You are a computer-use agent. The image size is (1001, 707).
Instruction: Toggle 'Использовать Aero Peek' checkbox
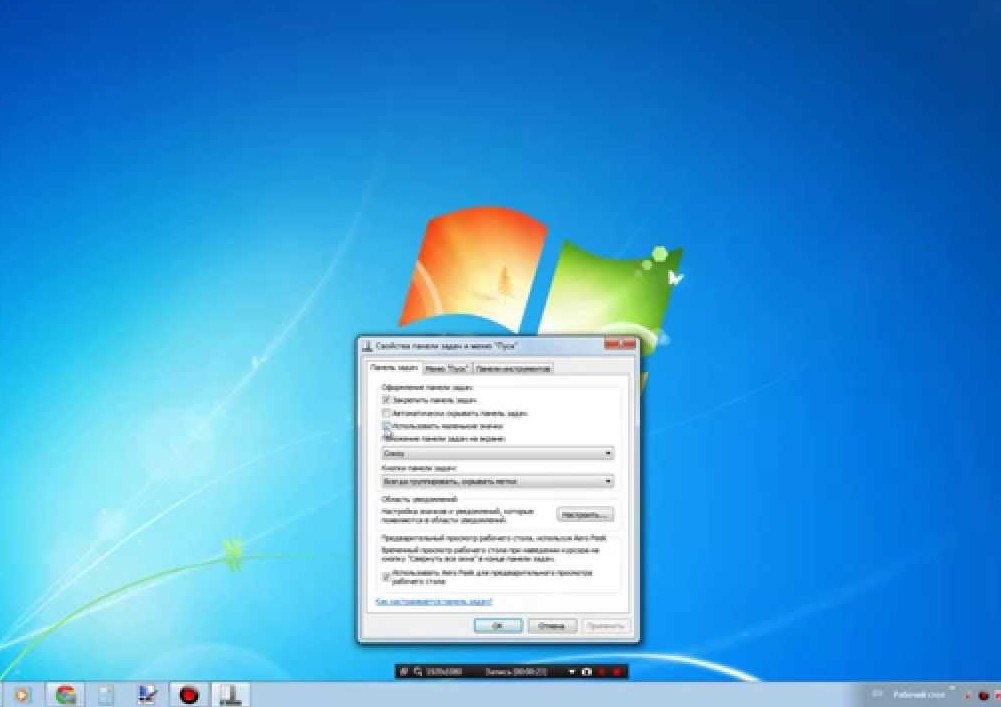[386, 577]
